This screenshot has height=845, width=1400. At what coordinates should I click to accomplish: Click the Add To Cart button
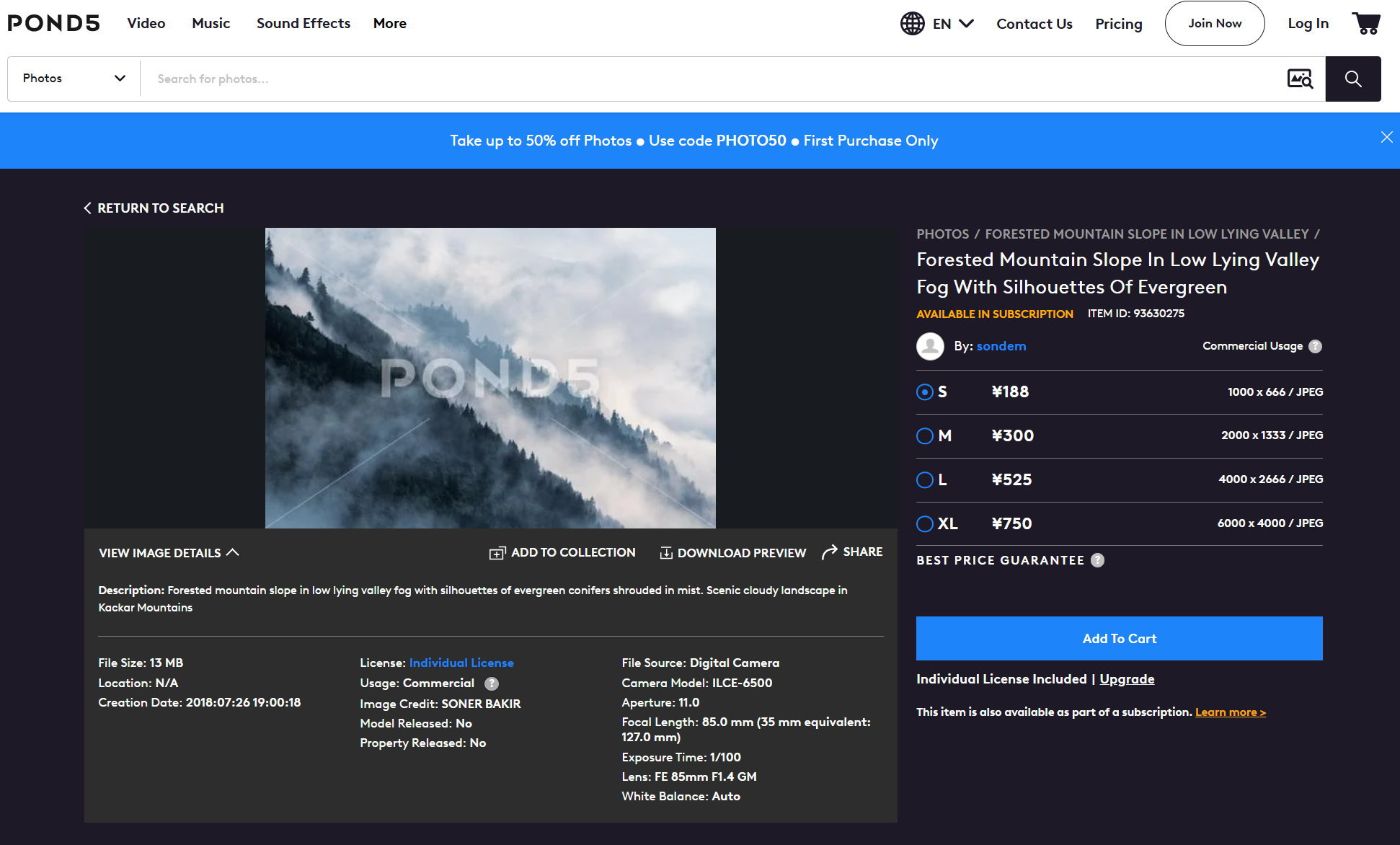coord(1119,638)
